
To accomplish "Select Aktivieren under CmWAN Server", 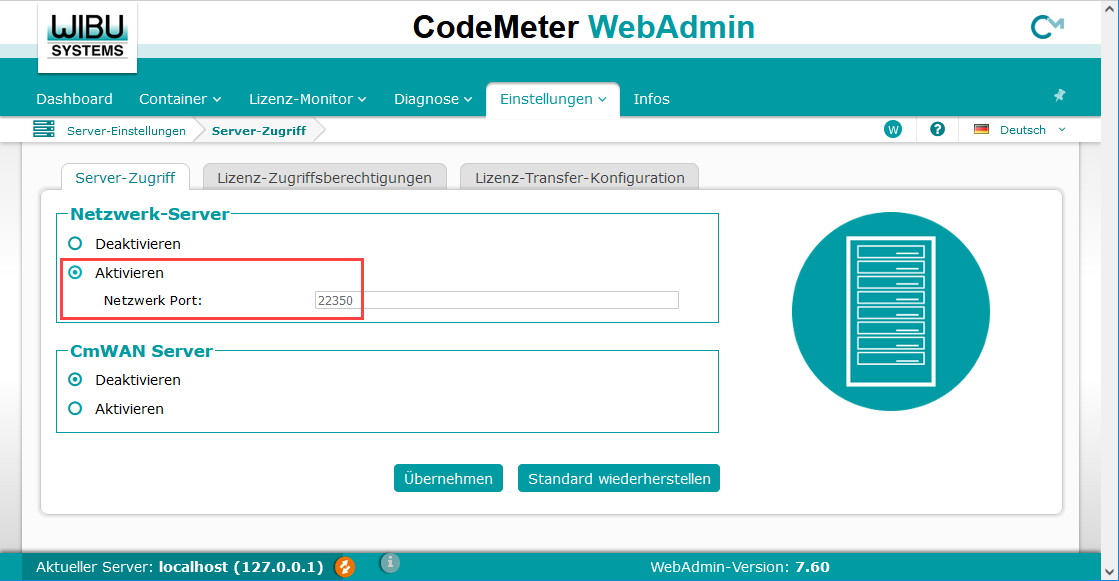I will point(75,408).
